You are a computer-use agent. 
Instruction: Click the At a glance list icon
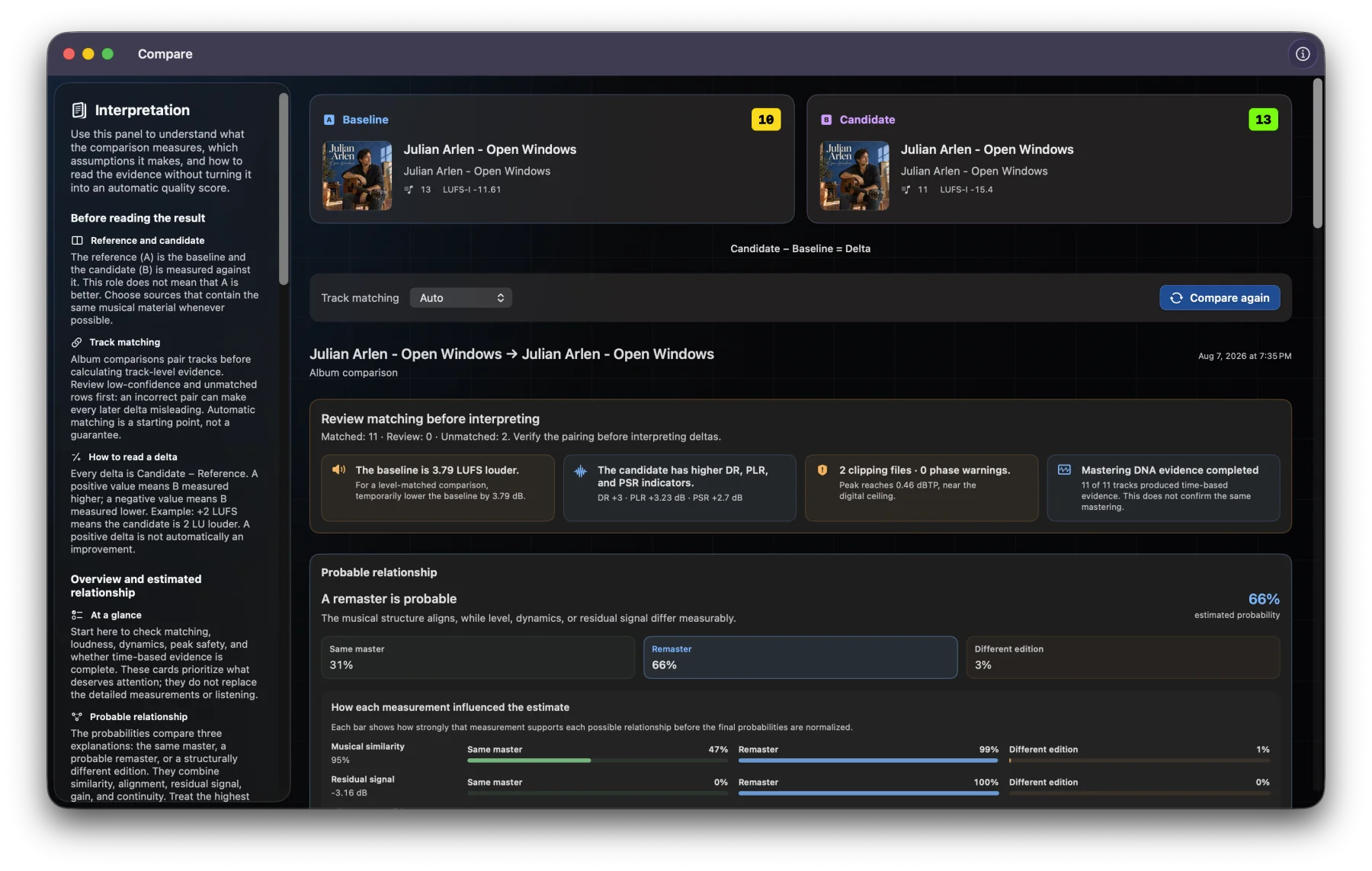(77, 615)
